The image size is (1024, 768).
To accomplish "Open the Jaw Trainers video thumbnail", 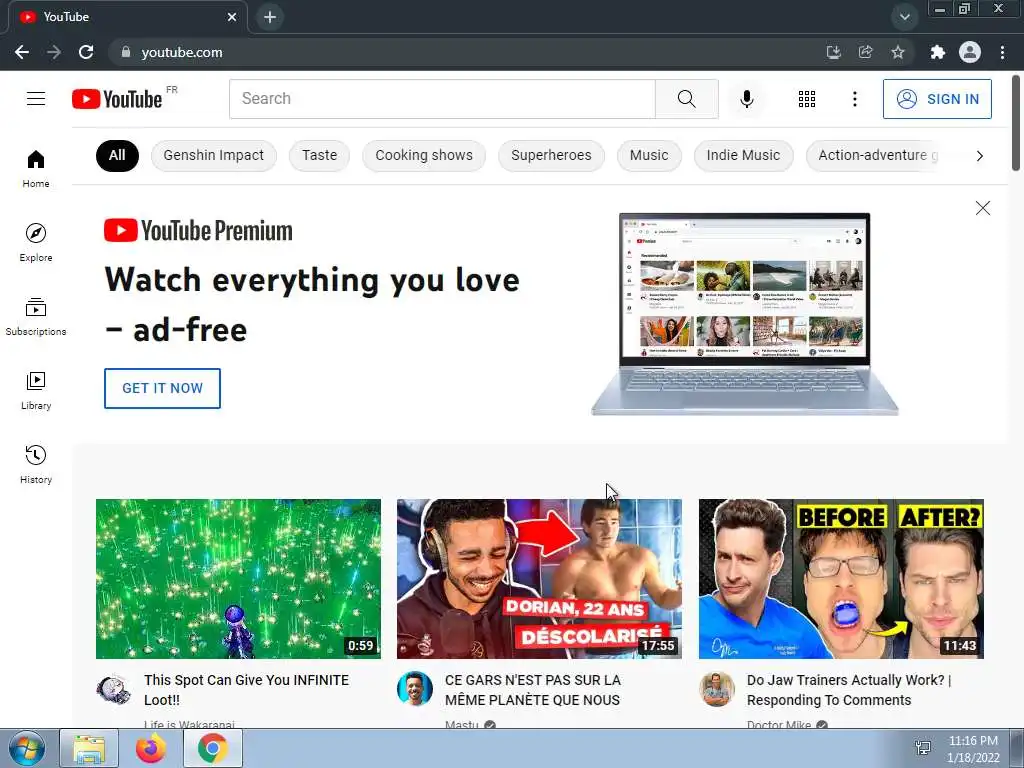I will [841, 579].
